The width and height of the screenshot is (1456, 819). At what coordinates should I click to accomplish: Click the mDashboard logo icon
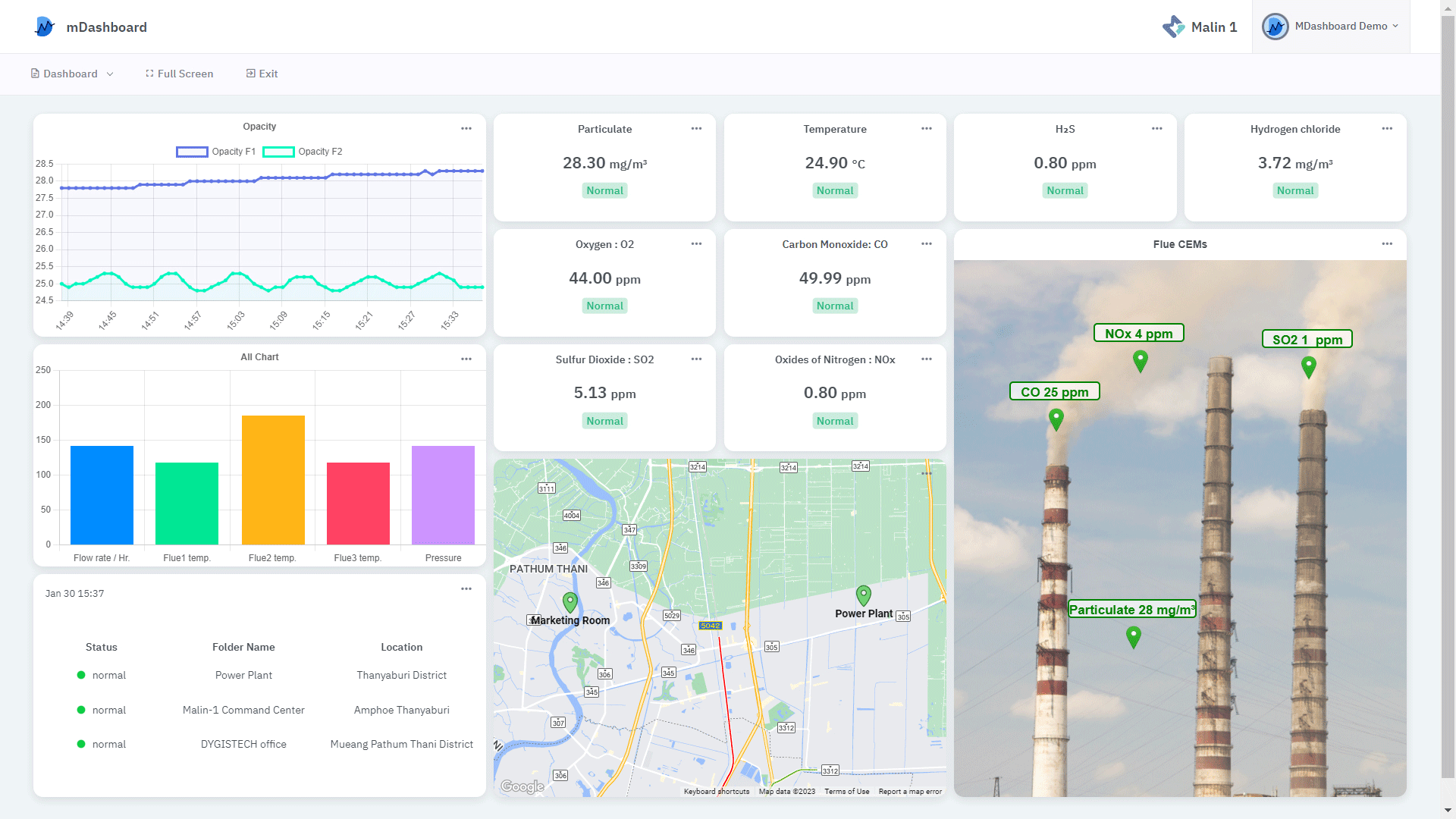(45, 27)
